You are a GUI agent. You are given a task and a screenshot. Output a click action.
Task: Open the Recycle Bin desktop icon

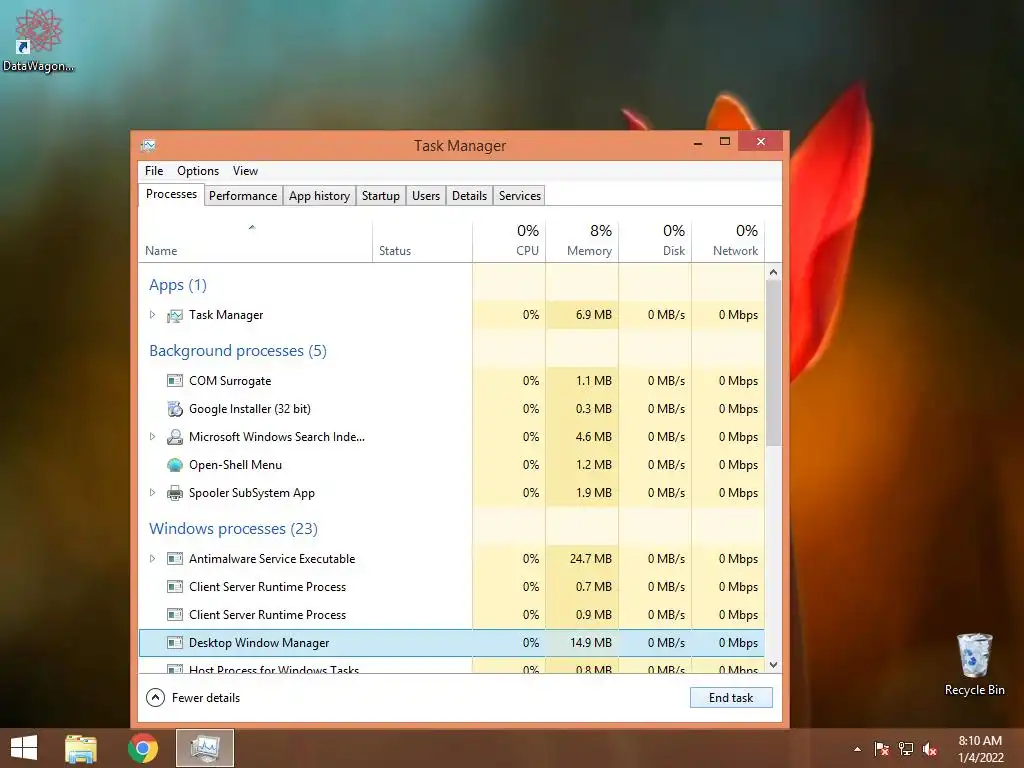point(974,665)
